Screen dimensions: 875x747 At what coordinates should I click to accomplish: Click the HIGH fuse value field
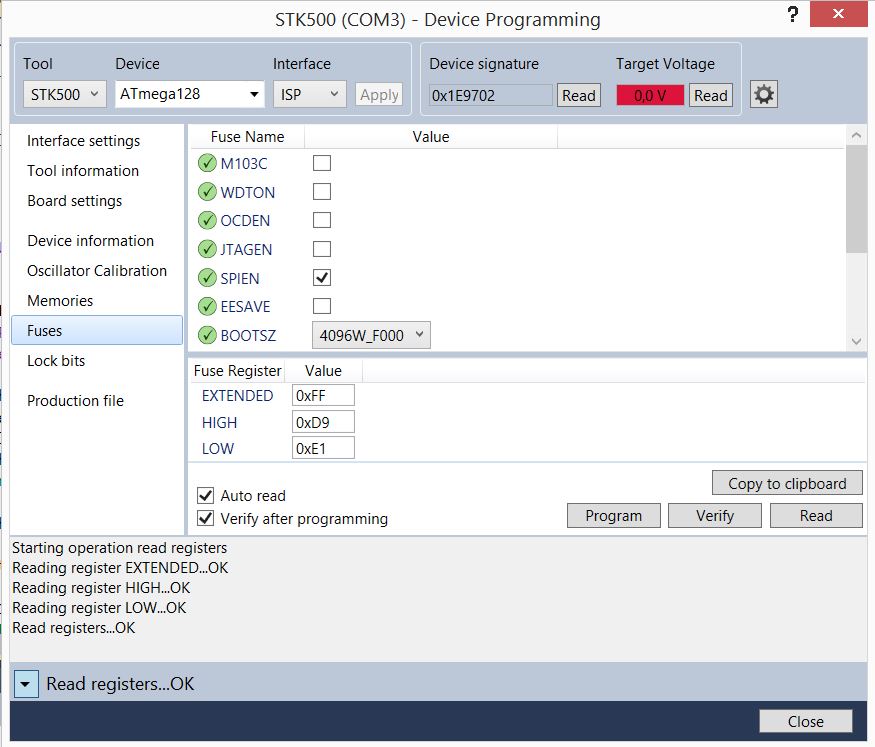(x=323, y=422)
